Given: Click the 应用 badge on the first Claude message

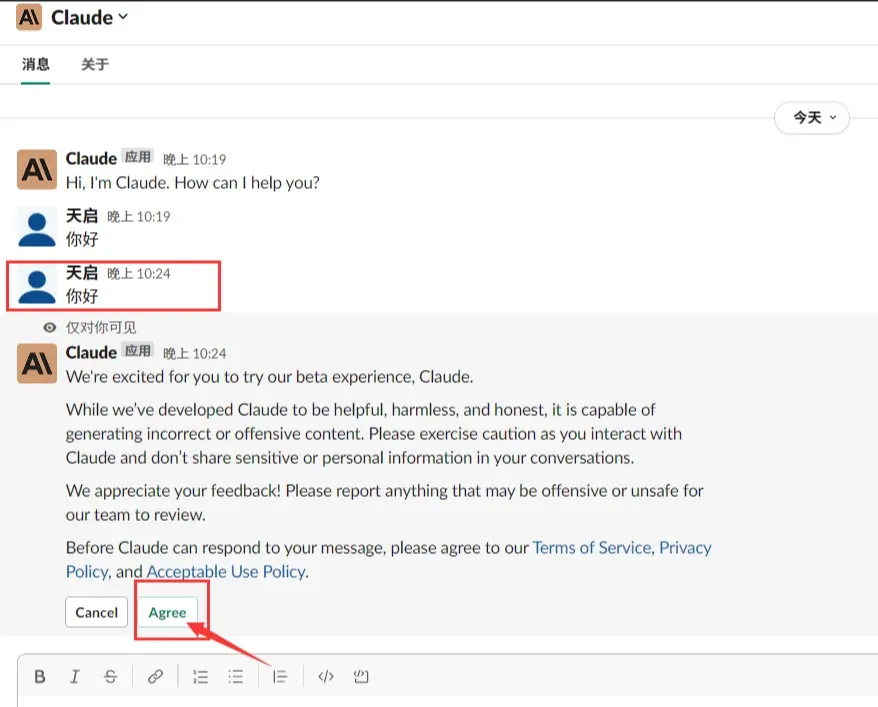Looking at the screenshot, I should tap(138, 157).
